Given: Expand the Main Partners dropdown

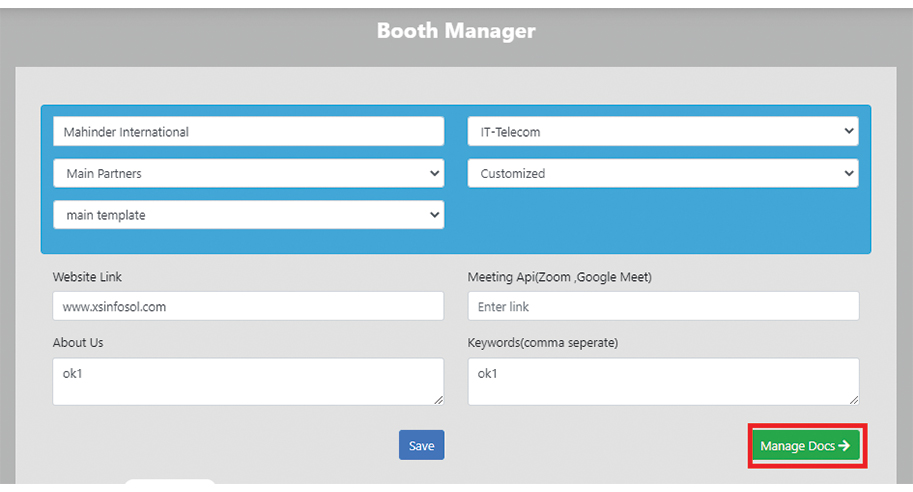Looking at the screenshot, I should [x=248, y=173].
